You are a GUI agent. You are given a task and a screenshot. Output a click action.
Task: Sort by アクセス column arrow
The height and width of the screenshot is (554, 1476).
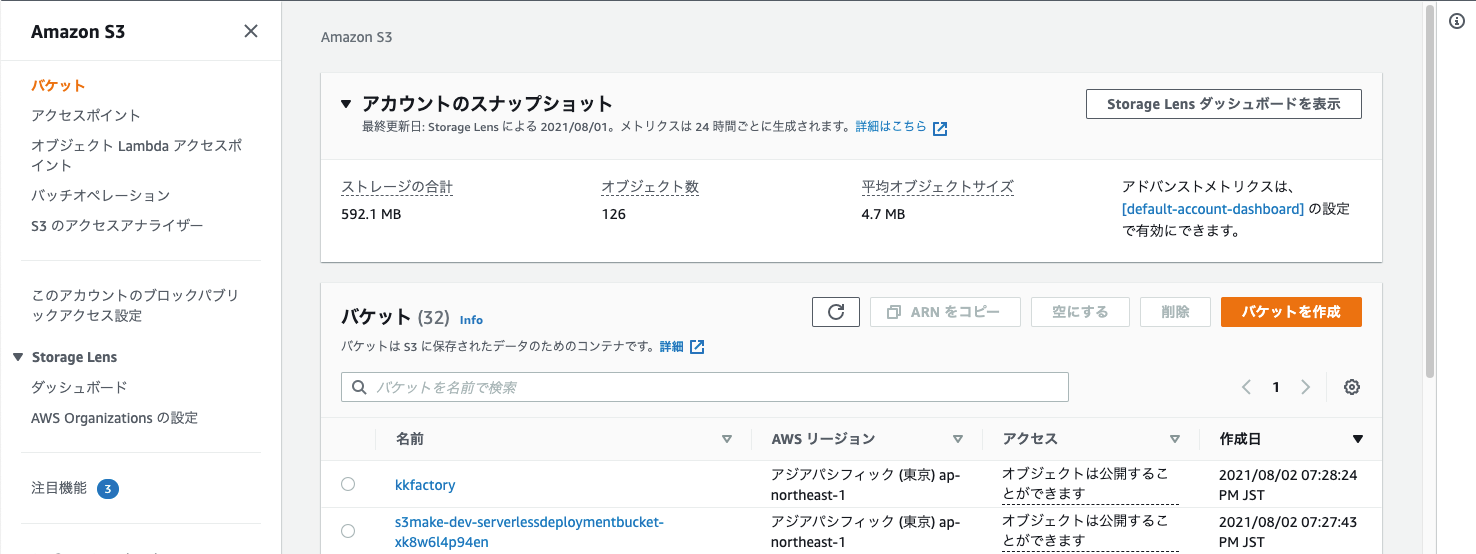pos(1176,439)
